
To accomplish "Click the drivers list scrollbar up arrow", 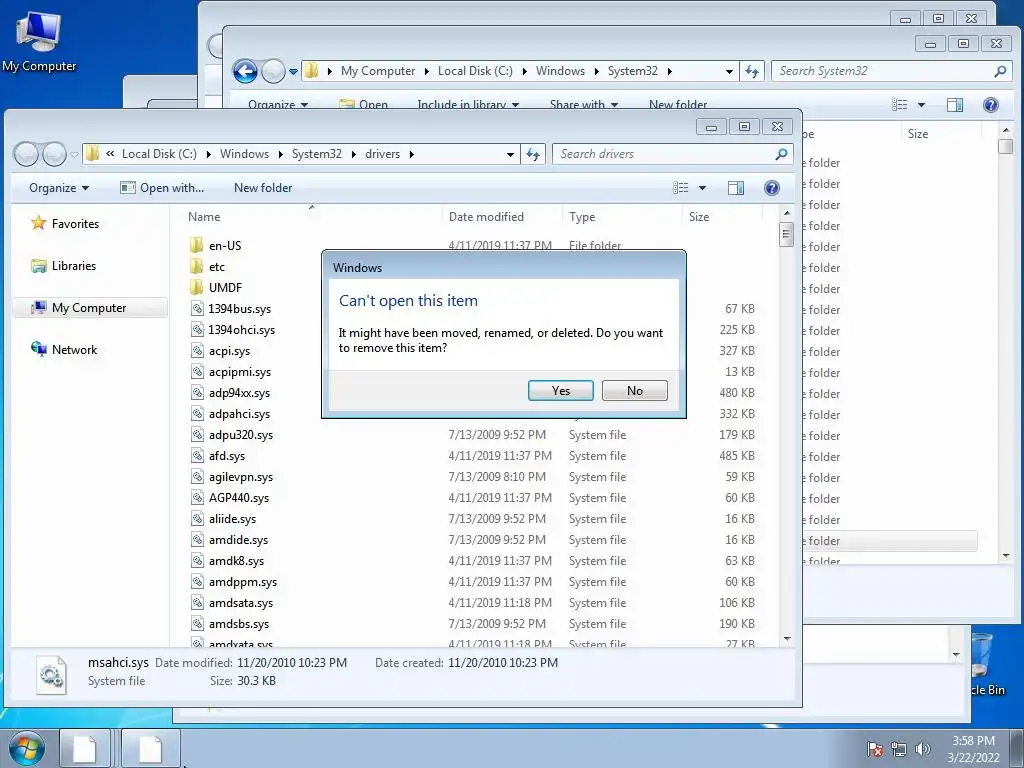I will (786, 214).
